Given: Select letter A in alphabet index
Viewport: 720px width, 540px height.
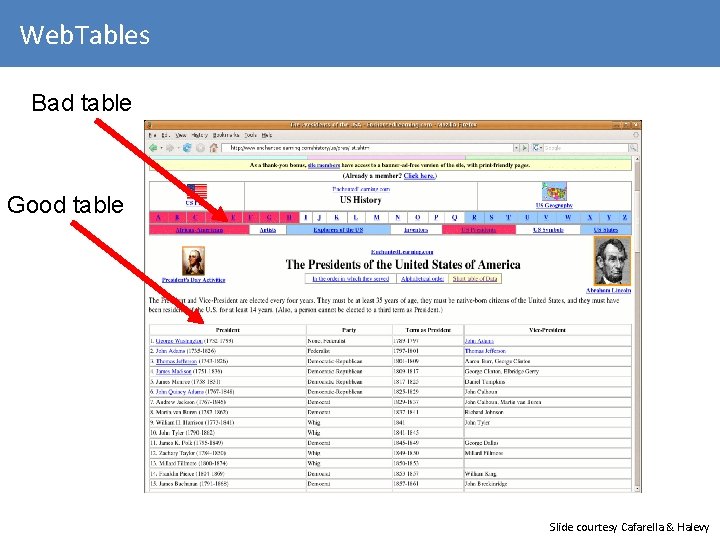Looking at the screenshot, I should pos(158,217).
